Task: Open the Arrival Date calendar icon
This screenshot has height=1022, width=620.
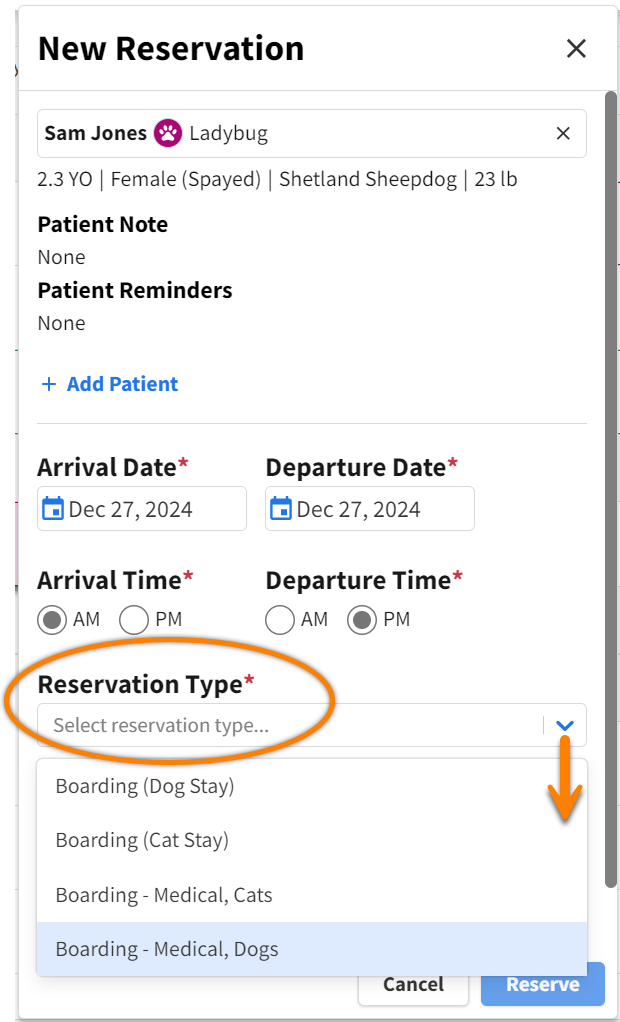Action: click(54, 508)
